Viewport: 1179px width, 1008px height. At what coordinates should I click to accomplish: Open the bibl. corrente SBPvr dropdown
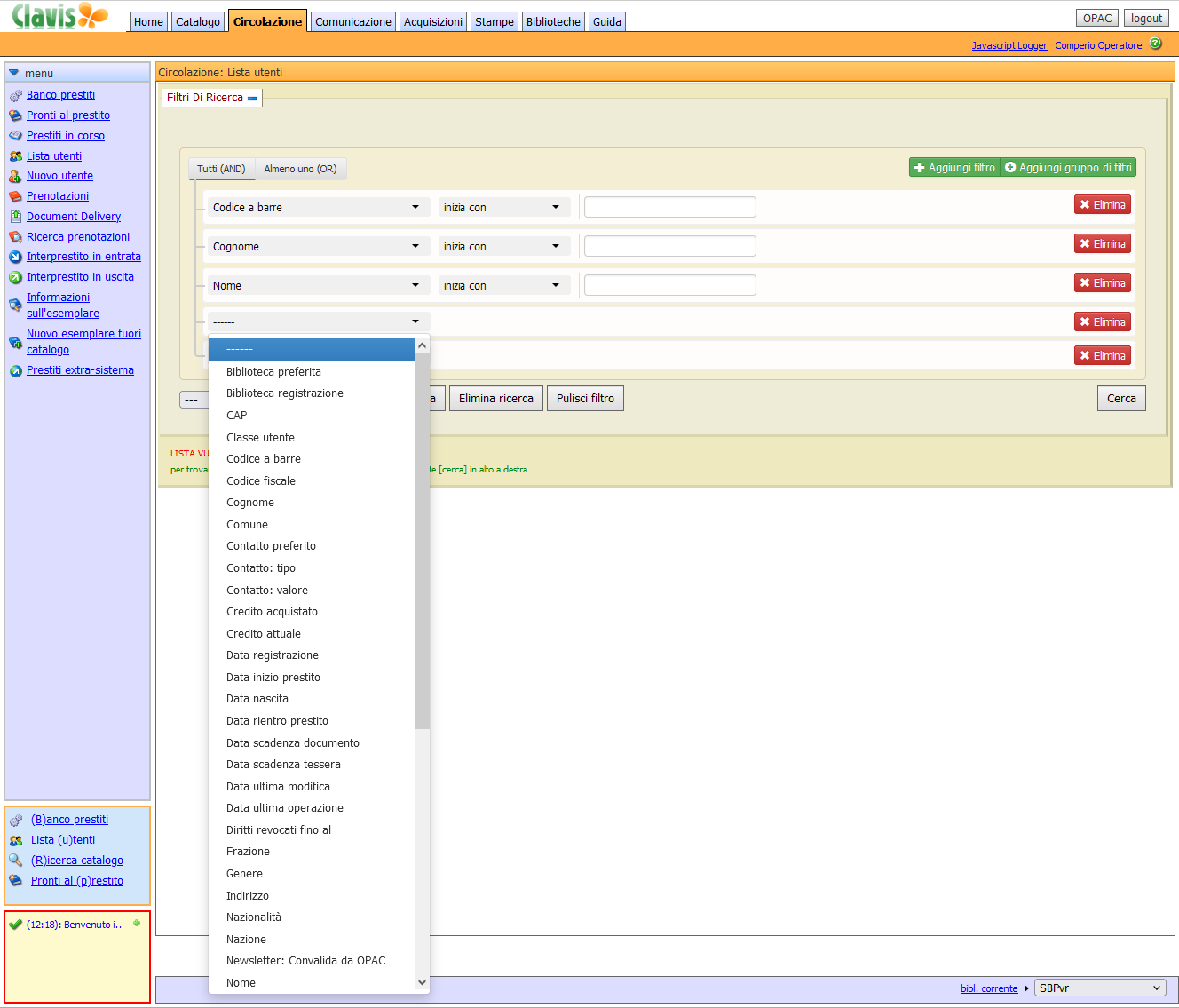tap(1100, 988)
